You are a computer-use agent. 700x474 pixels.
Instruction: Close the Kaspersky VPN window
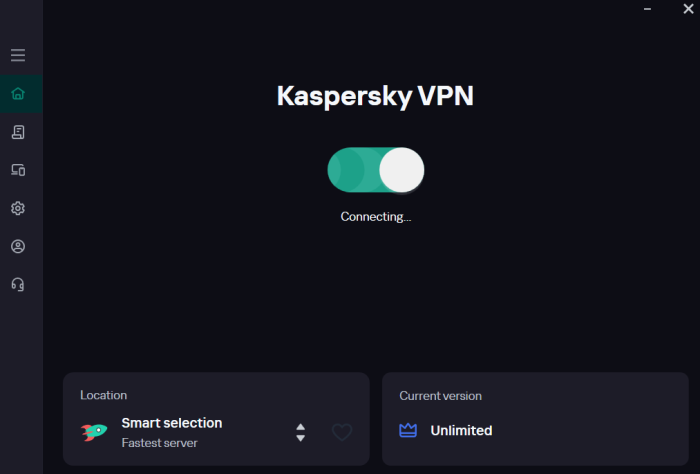(x=688, y=8)
